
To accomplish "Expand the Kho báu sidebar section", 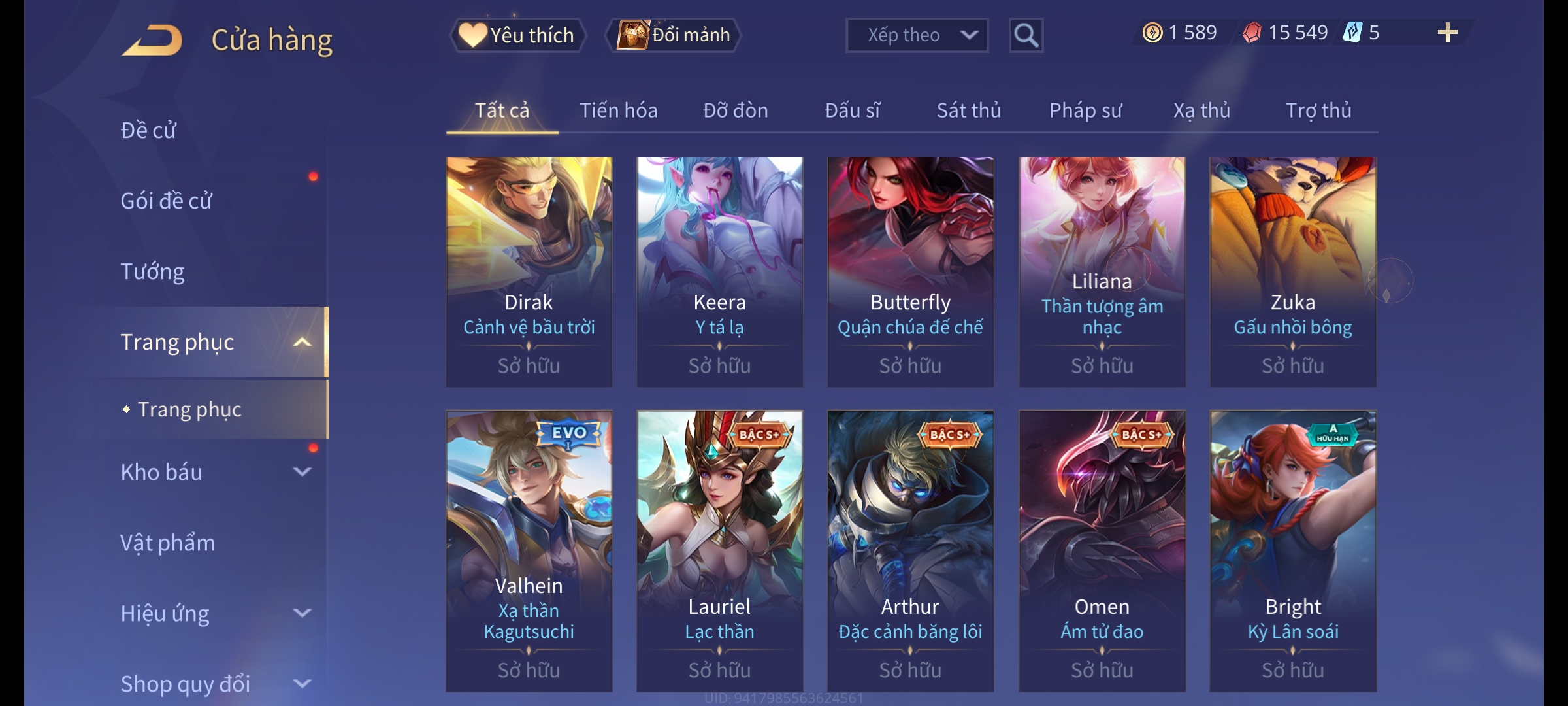I will point(302,471).
